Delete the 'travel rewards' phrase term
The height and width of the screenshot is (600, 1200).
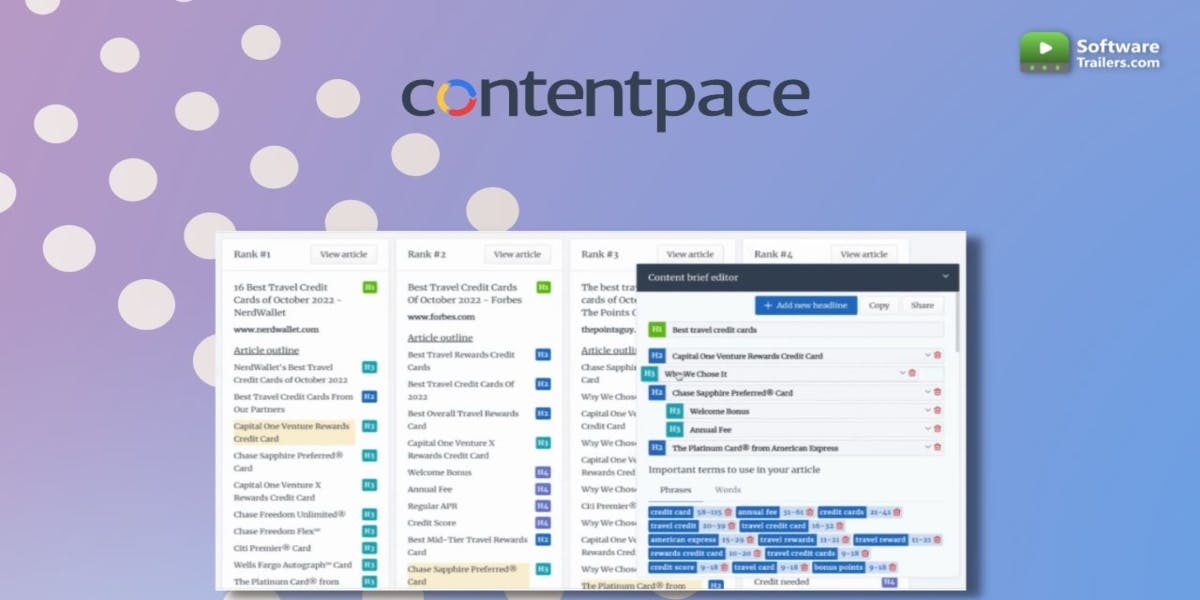[846, 539]
